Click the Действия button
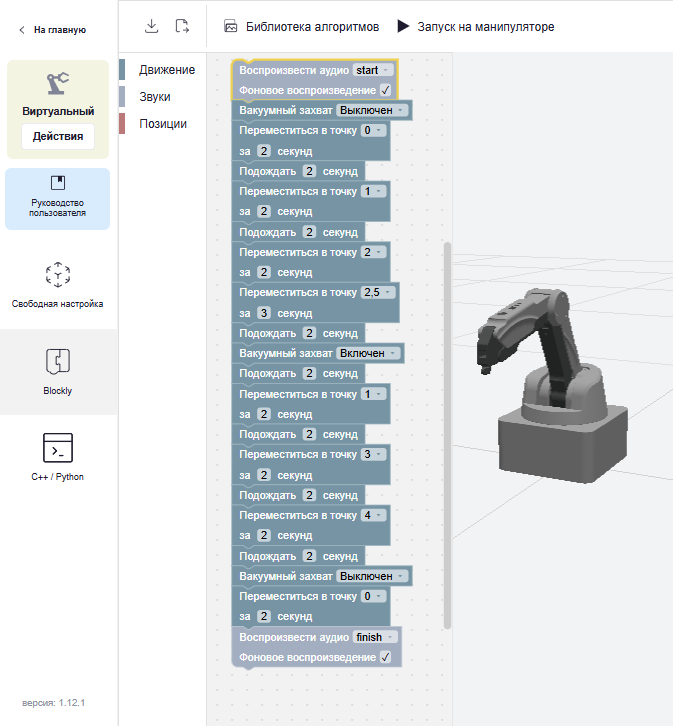 coord(58,137)
